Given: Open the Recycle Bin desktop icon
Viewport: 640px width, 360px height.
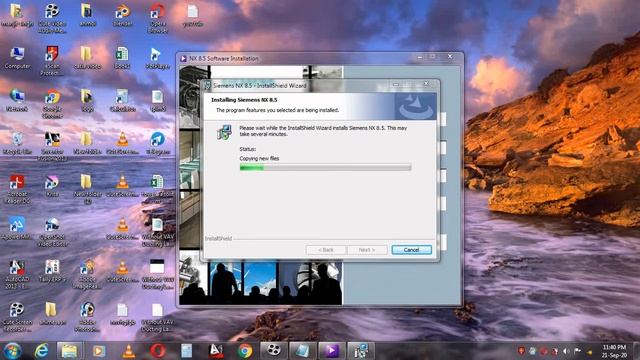Looking at the screenshot, I should (17, 143).
